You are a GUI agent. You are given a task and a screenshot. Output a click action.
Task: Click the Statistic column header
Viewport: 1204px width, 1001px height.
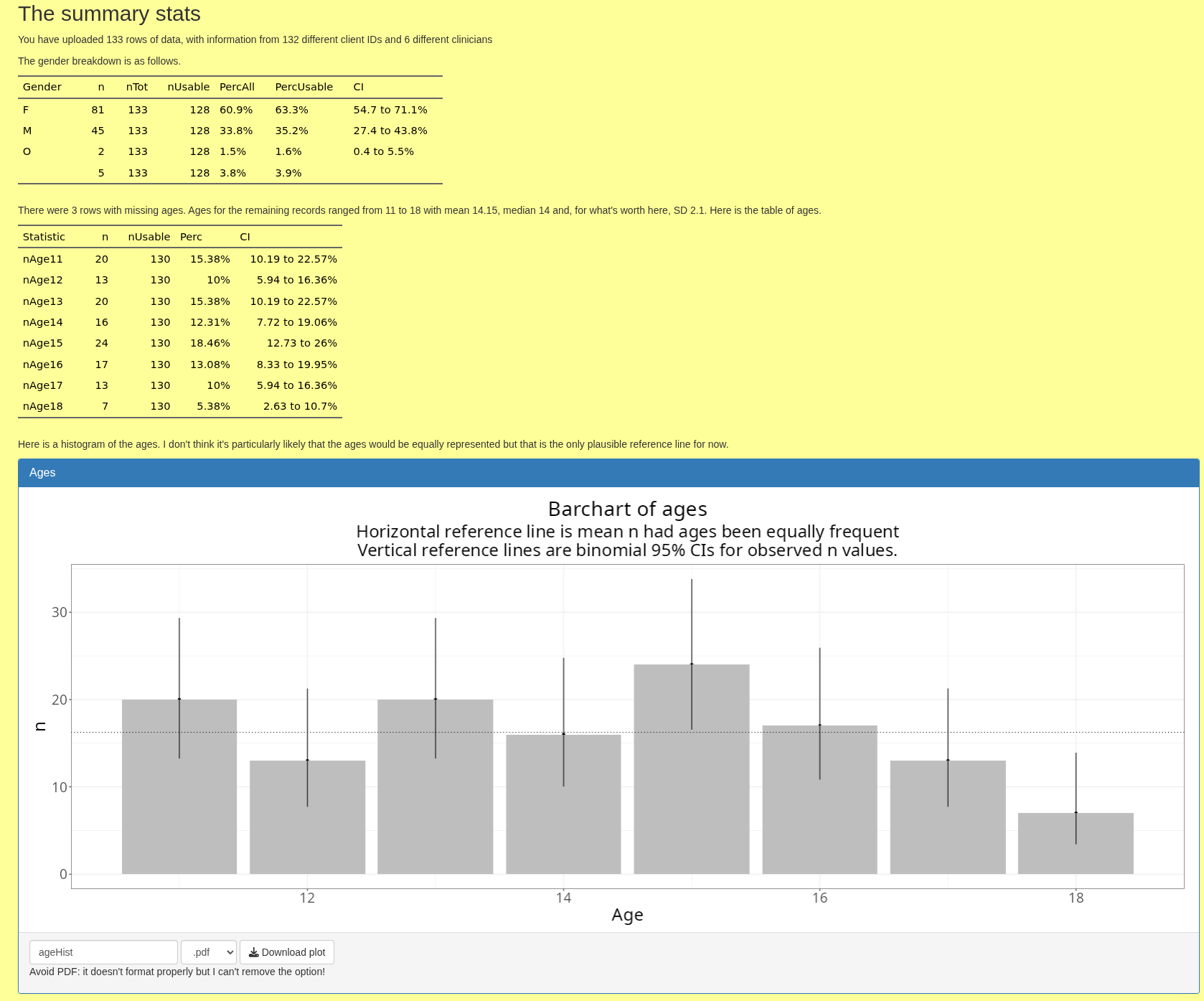tap(44, 237)
